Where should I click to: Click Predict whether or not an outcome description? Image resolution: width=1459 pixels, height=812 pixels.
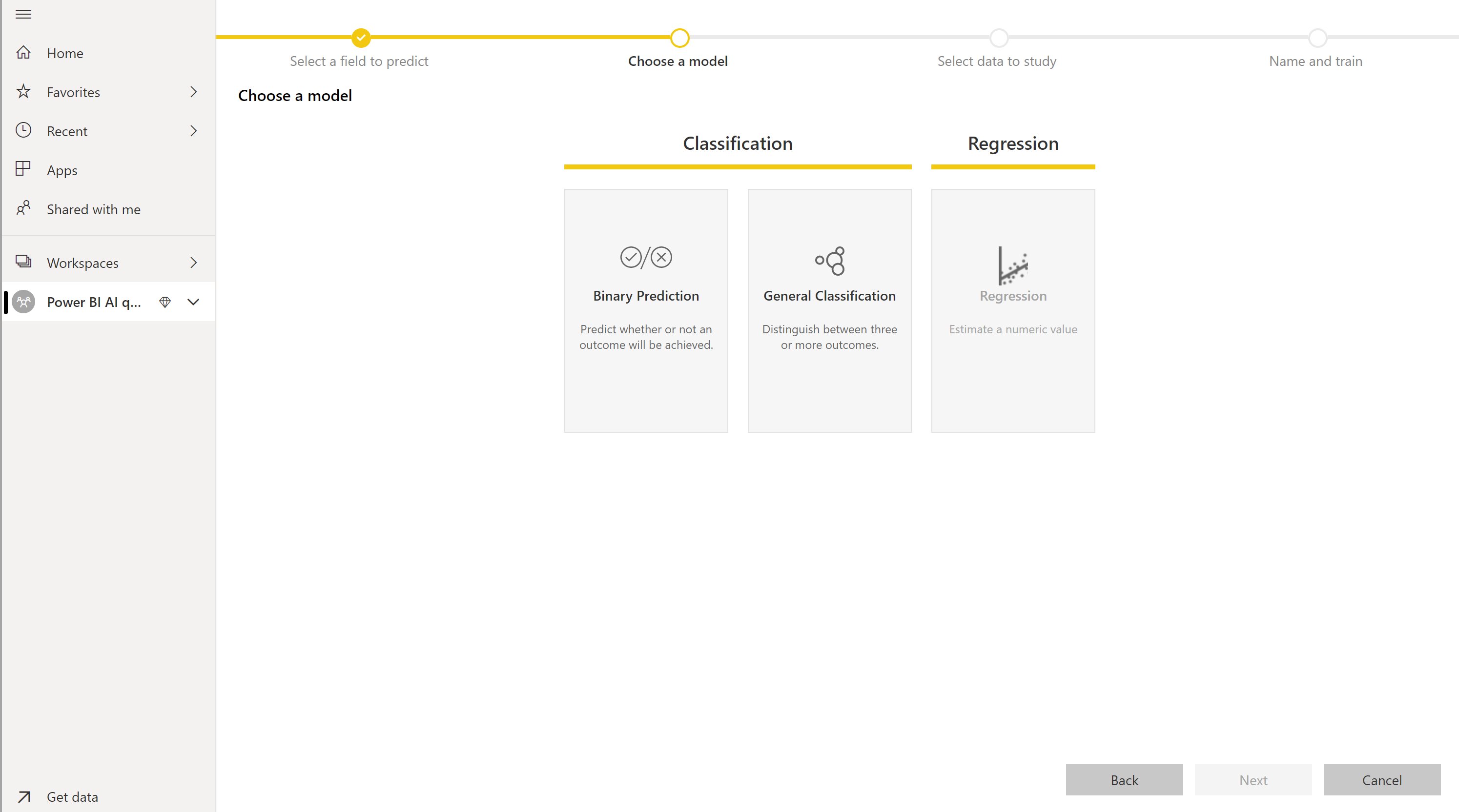(646, 337)
